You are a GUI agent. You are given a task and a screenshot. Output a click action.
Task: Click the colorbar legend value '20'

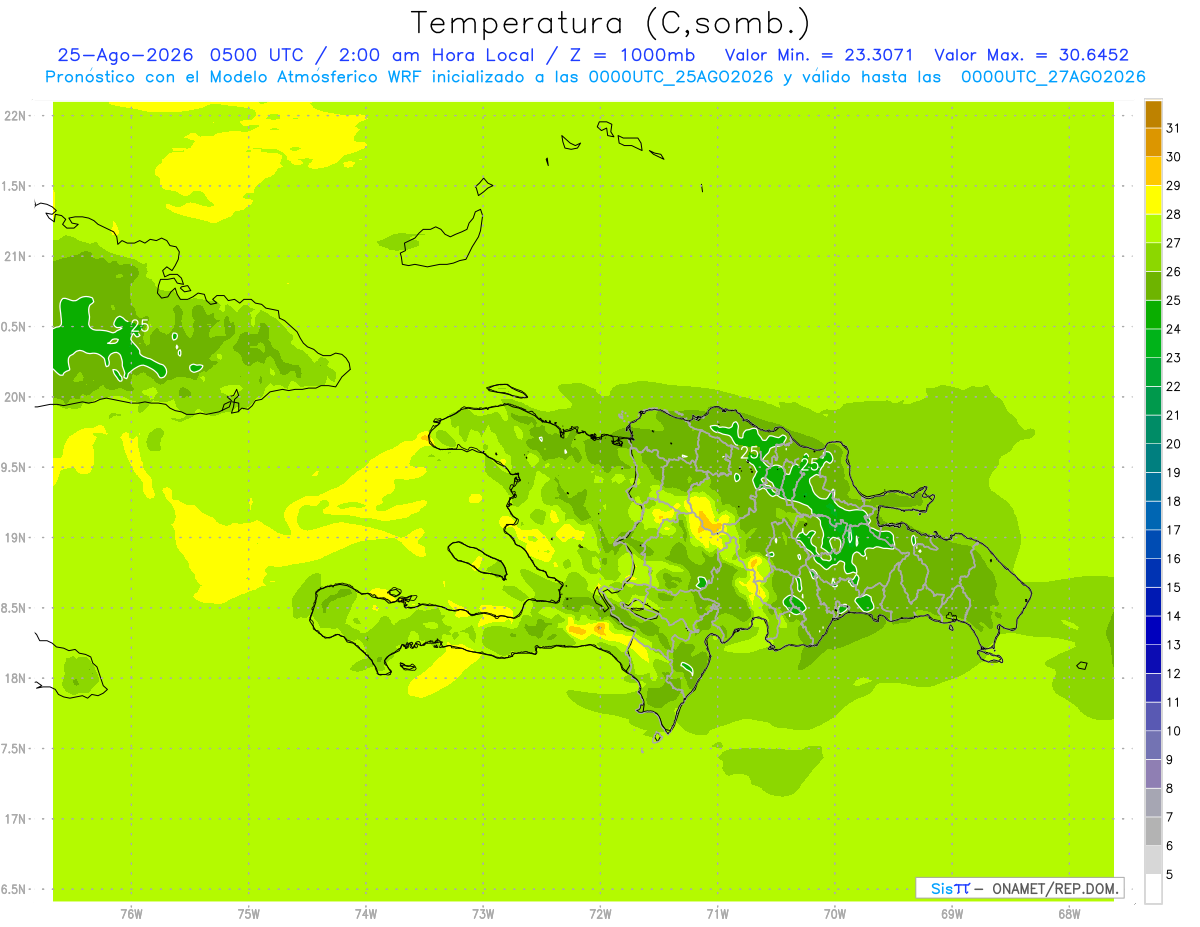[1173, 444]
